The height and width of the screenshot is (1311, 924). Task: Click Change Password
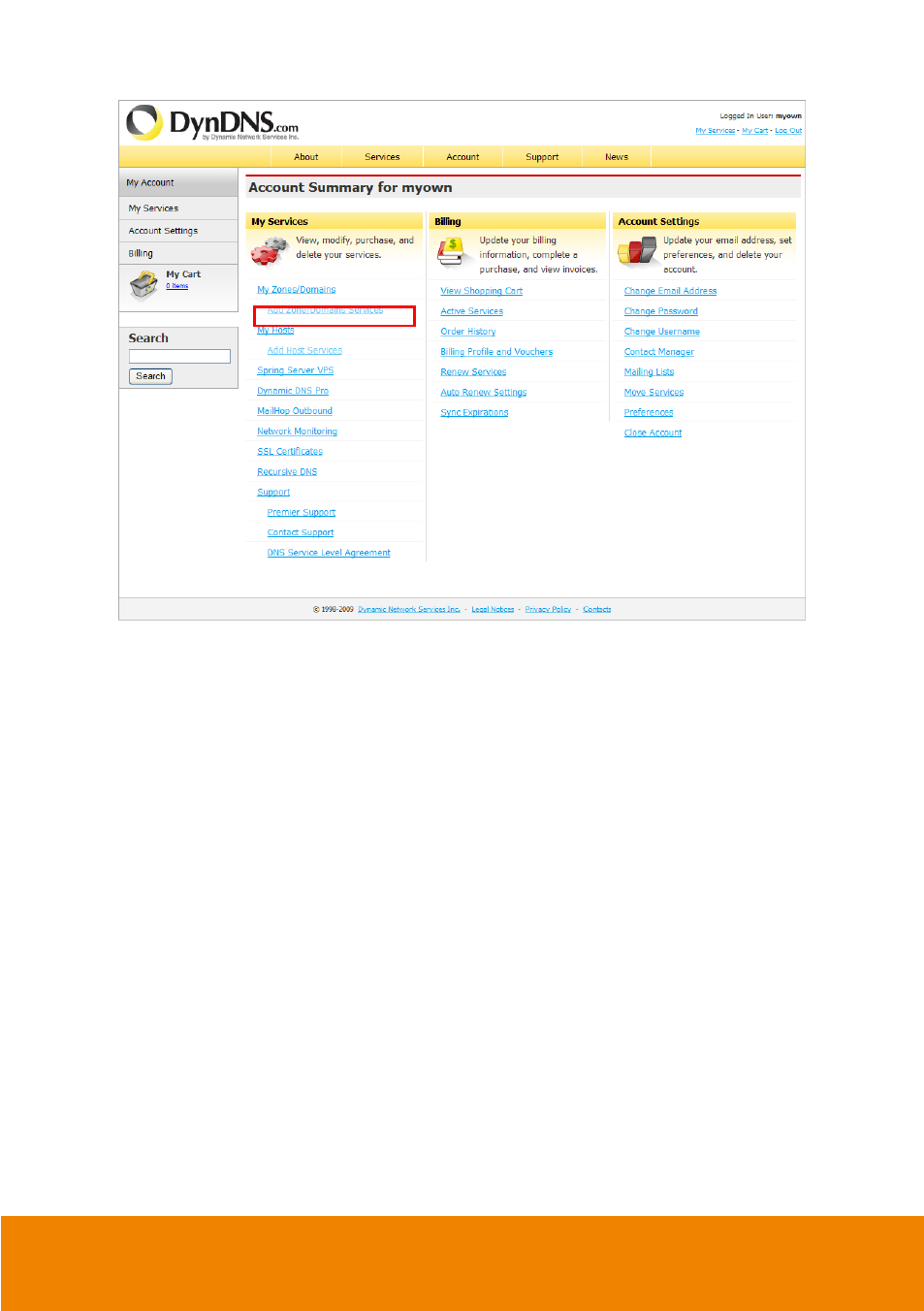(661, 311)
